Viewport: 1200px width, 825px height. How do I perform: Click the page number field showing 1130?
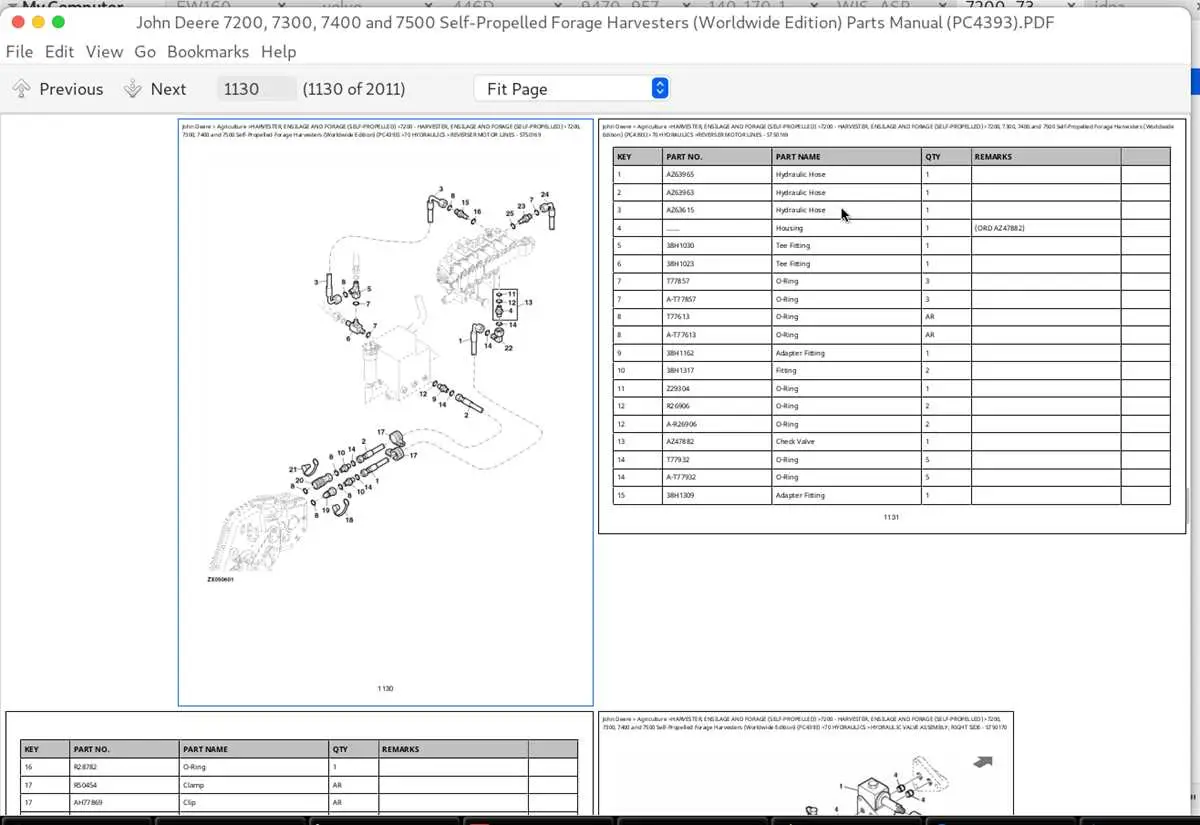pyautogui.click(x=257, y=89)
